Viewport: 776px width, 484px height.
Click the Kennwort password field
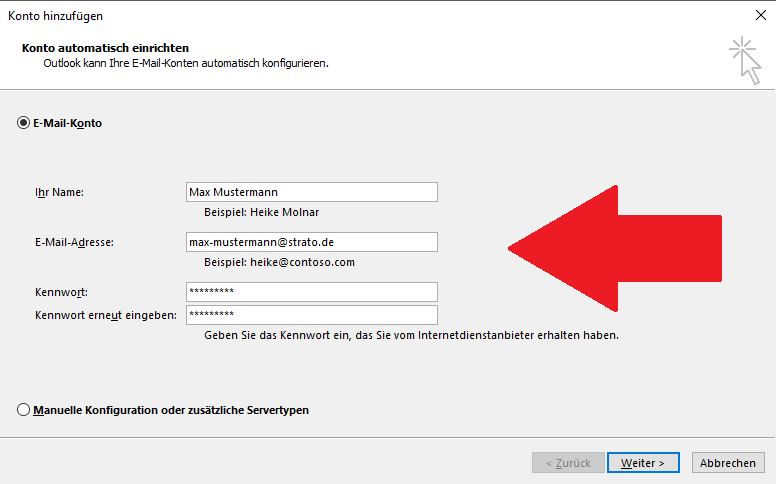(311, 292)
